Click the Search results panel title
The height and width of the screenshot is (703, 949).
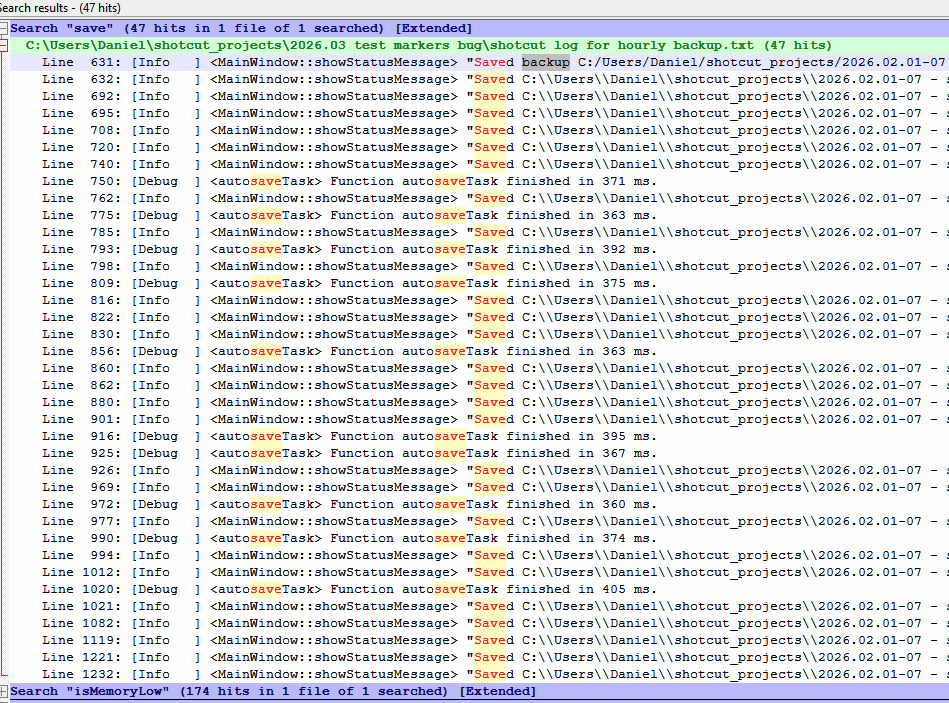pyautogui.click(x=60, y=8)
